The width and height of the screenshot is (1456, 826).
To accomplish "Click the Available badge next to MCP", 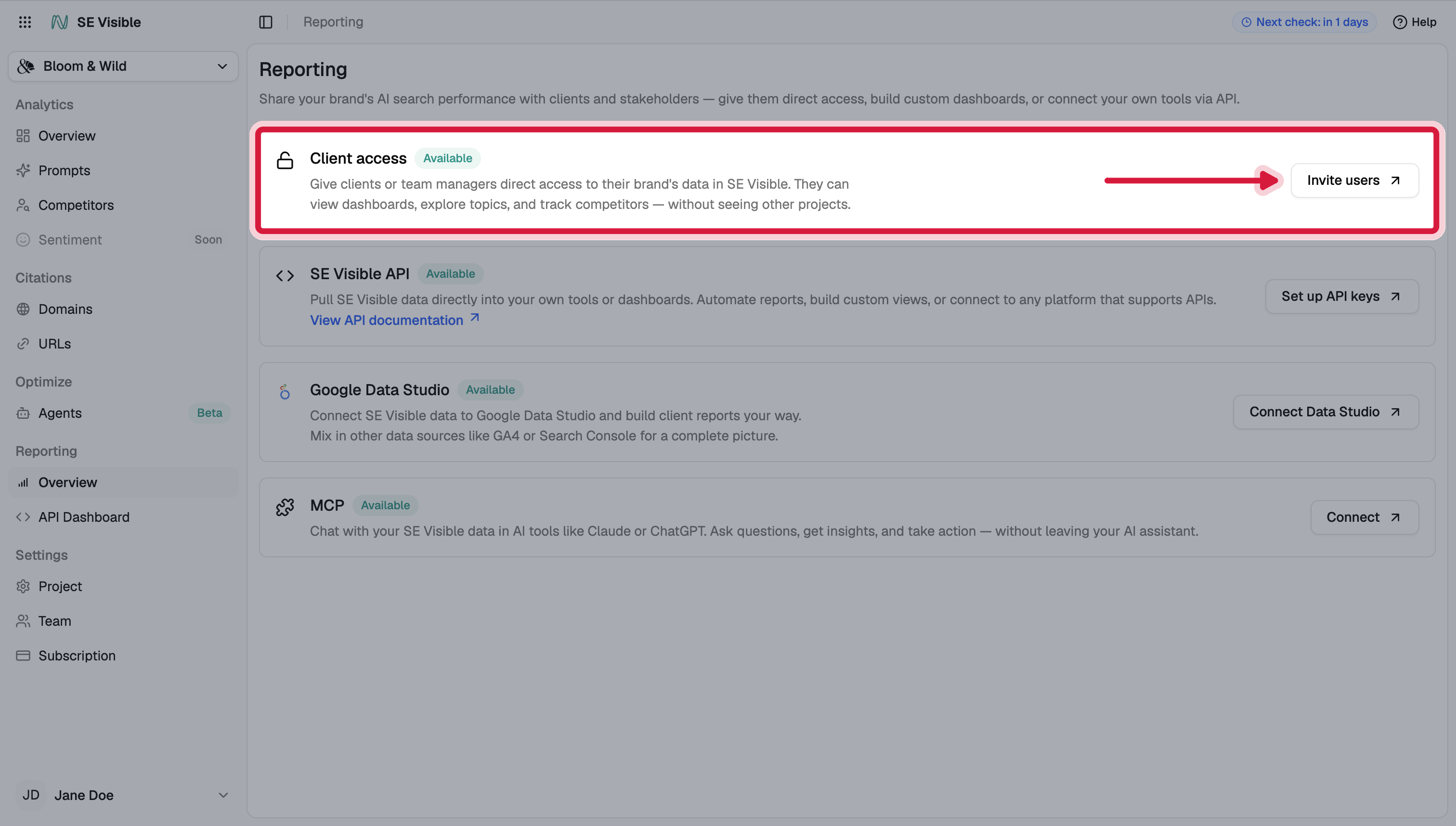I will click(x=385, y=505).
